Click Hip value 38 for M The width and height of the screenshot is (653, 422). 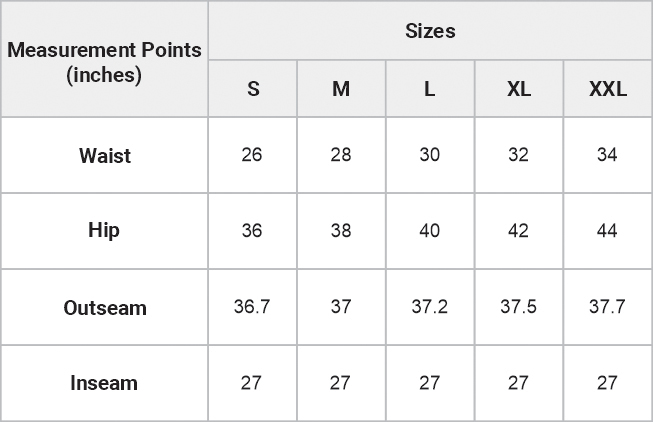point(341,231)
